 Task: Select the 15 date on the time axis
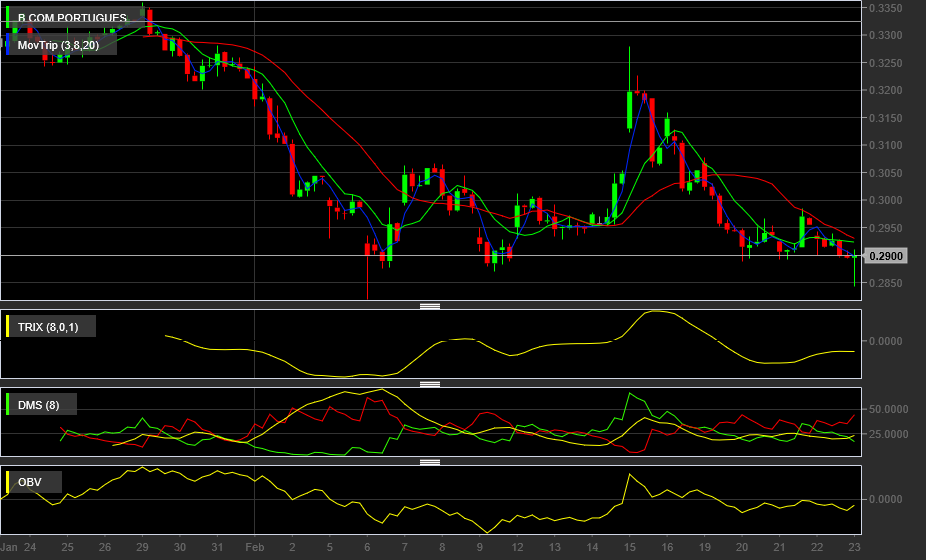tap(629, 548)
